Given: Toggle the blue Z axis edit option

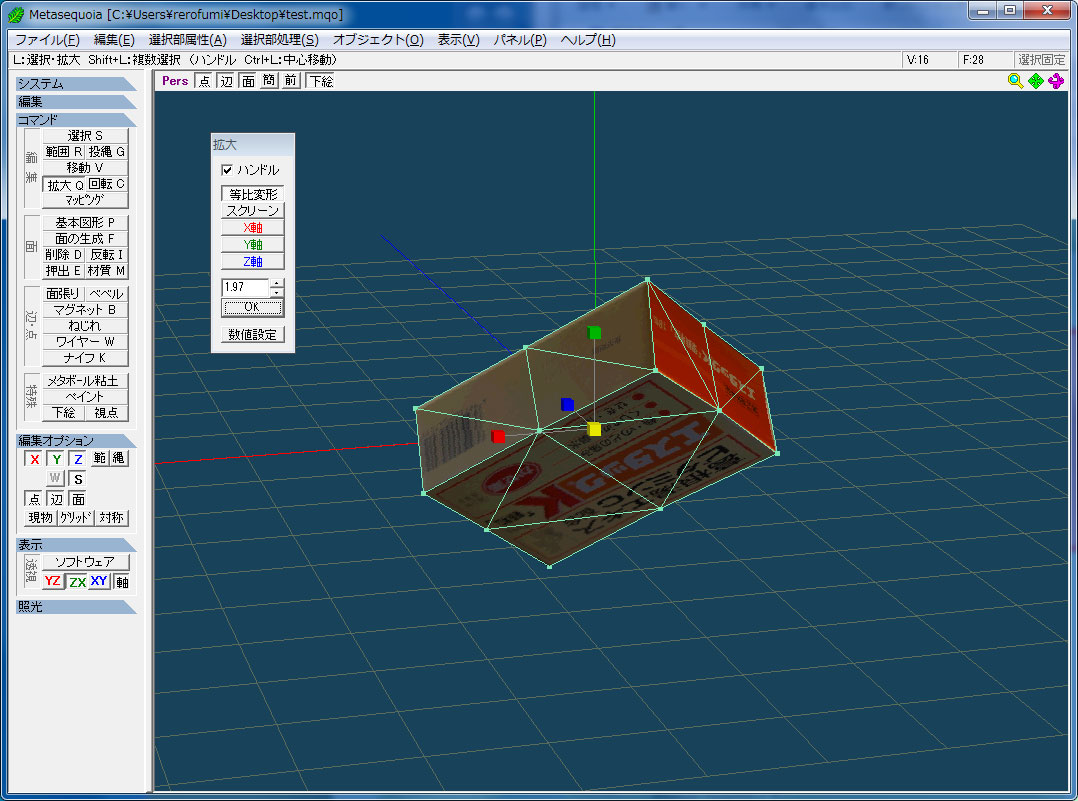Looking at the screenshot, I should [78, 459].
